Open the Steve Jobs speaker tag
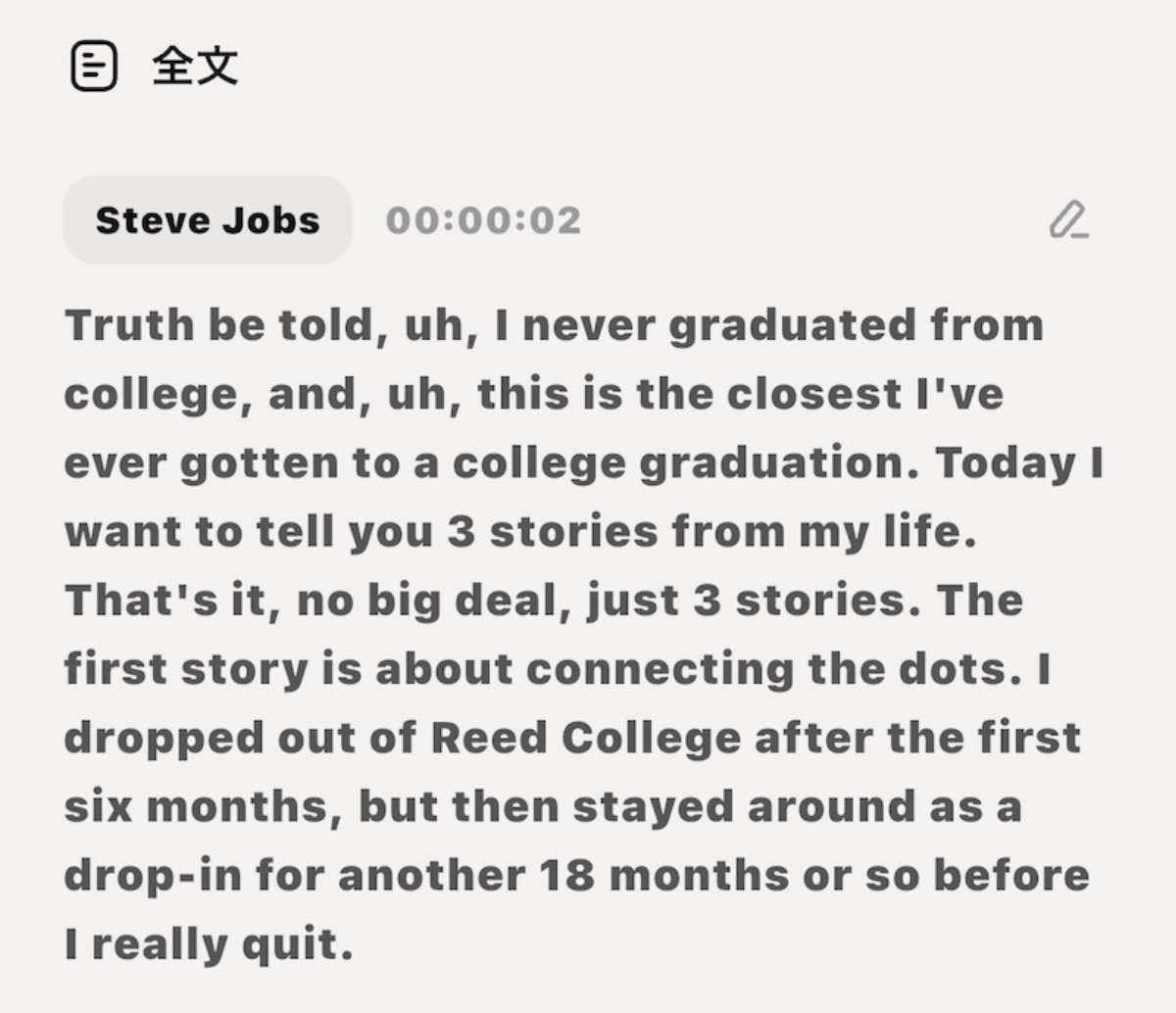This screenshot has width=1176, height=1013. (x=208, y=219)
